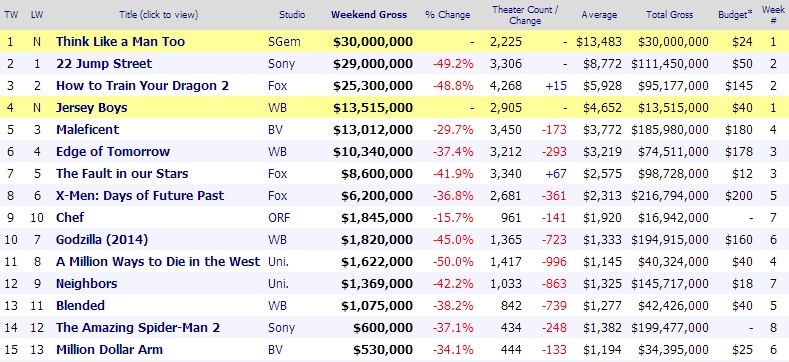Open the 22 Jump Street movie page
This screenshot has width=789, height=362.
coord(104,64)
